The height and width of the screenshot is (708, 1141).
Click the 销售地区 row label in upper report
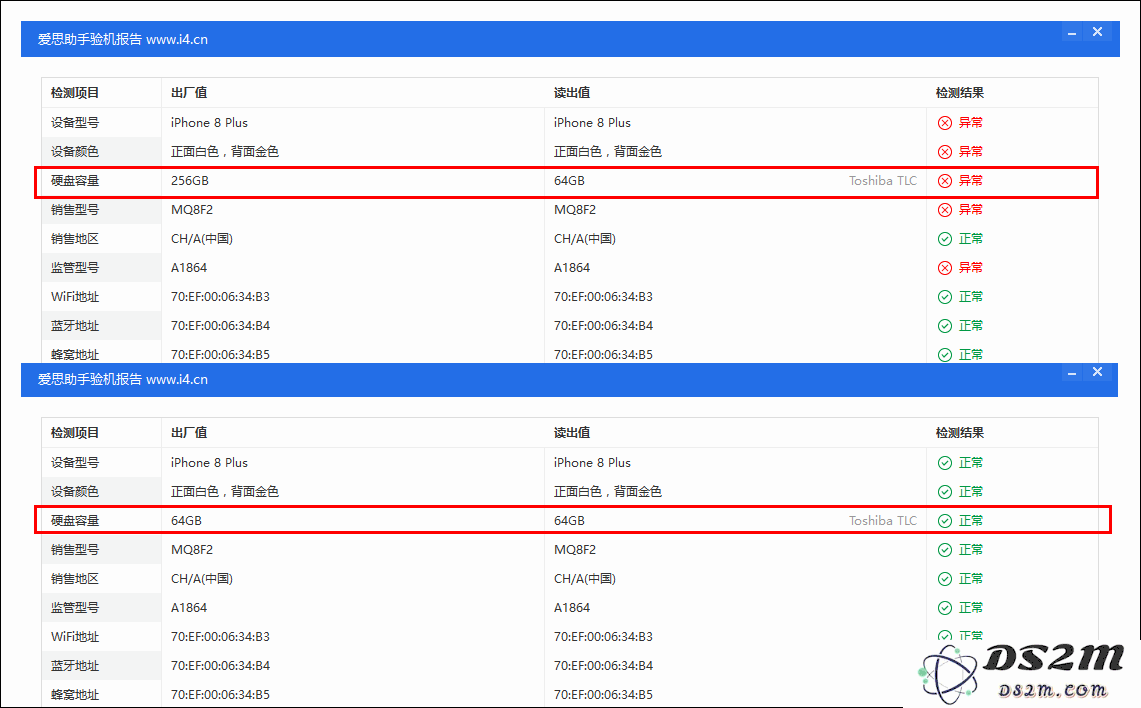[x=75, y=239]
